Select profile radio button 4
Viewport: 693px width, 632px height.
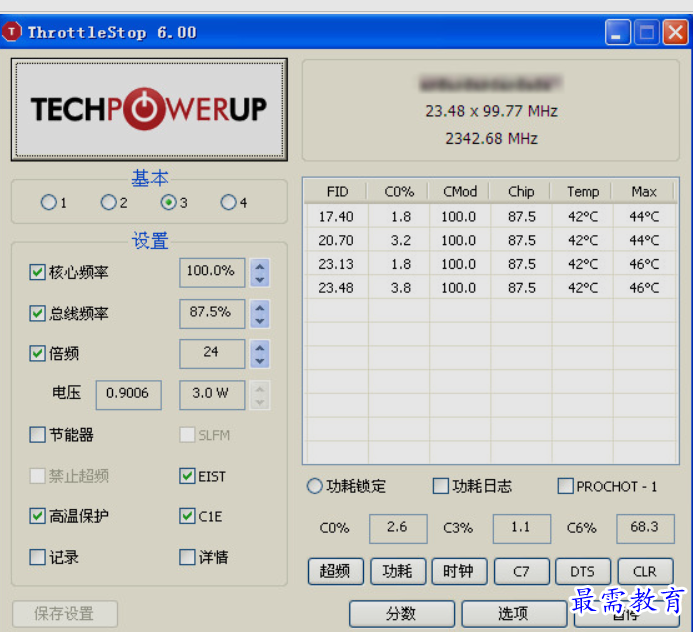click(228, 202)
